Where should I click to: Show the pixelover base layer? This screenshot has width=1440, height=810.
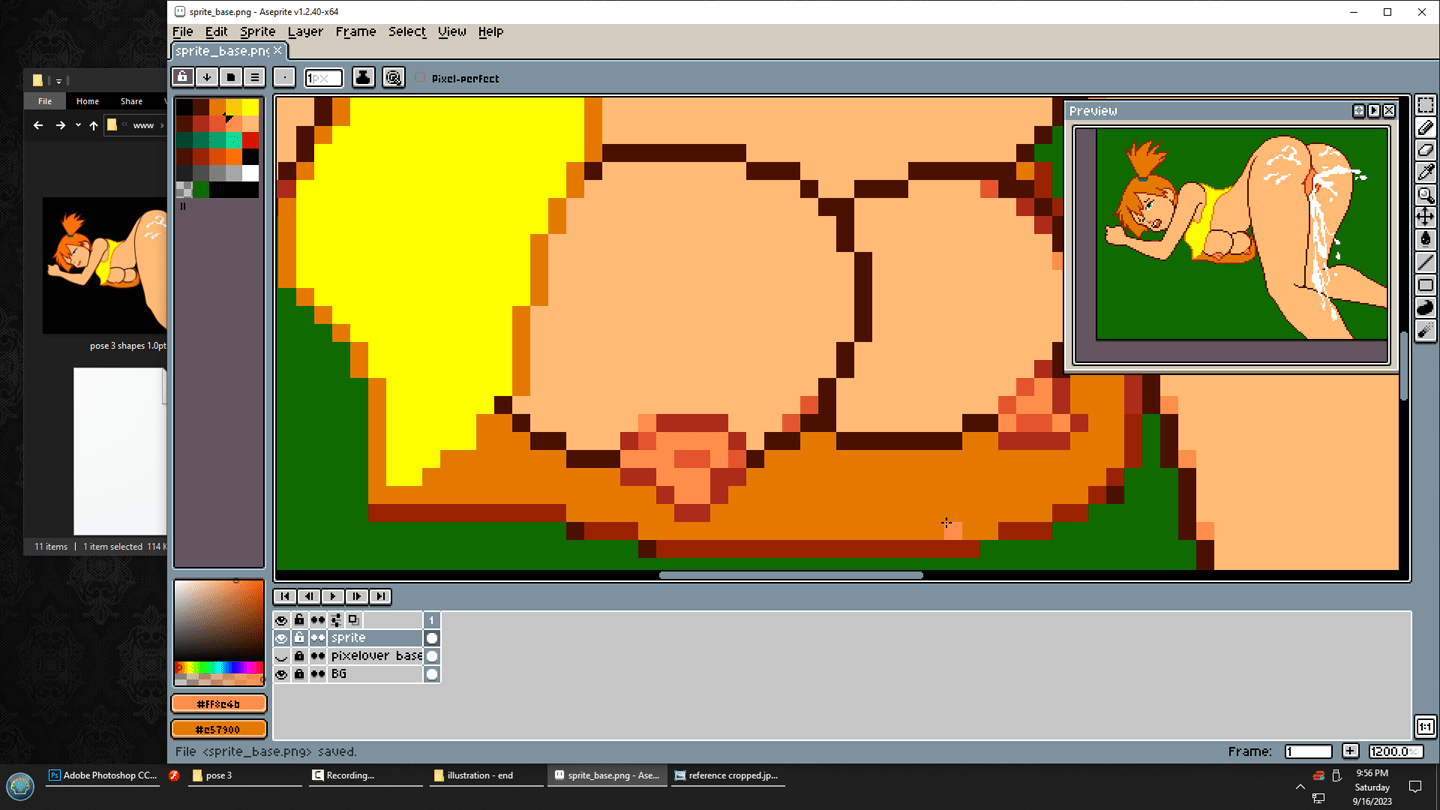click(x=281, y=656)
